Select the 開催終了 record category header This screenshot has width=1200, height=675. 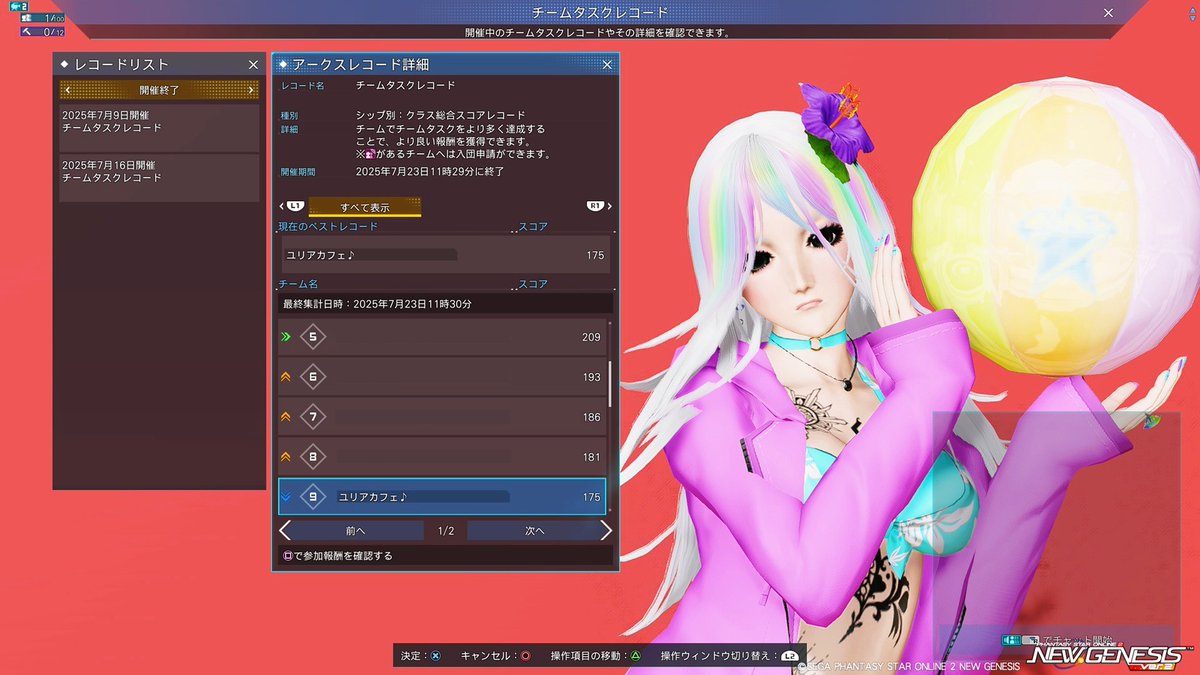(x=160, y=90)
